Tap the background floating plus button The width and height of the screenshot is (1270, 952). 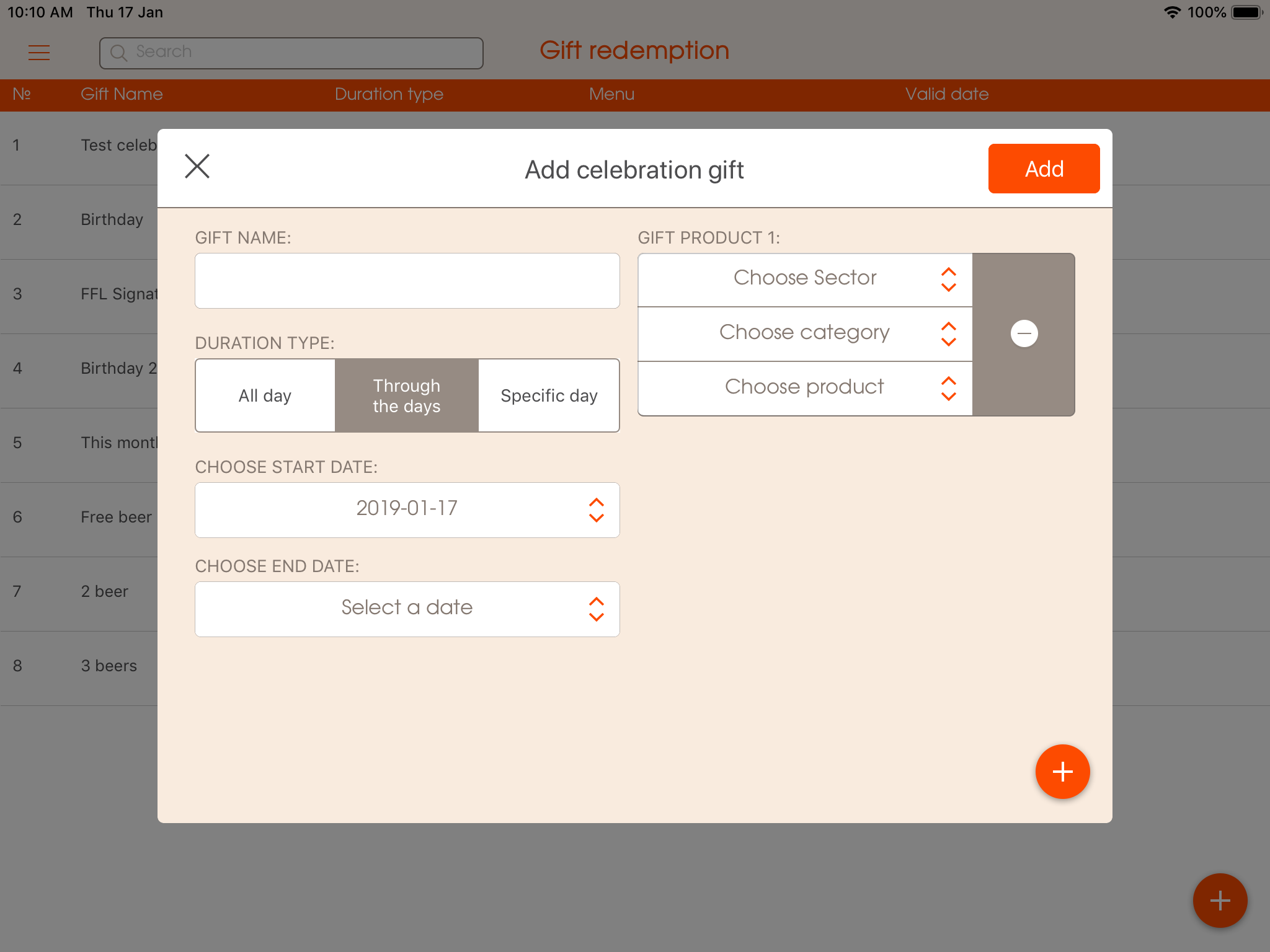[x=1220, y=901]
